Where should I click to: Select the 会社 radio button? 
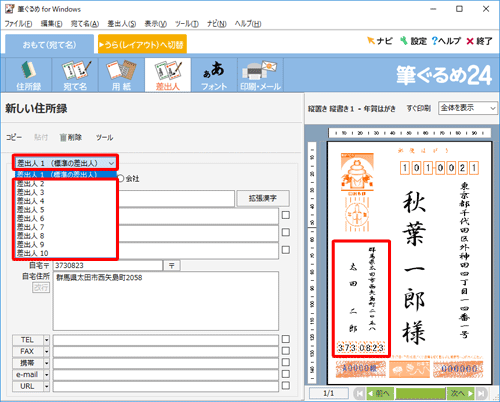pyautogui.click(x=121, y=179)
